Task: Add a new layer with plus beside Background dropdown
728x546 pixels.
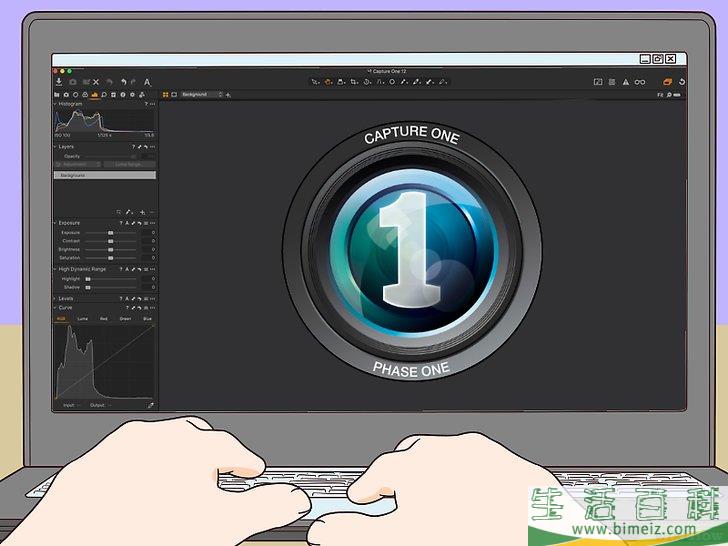Action: click(x=228, y=95)
